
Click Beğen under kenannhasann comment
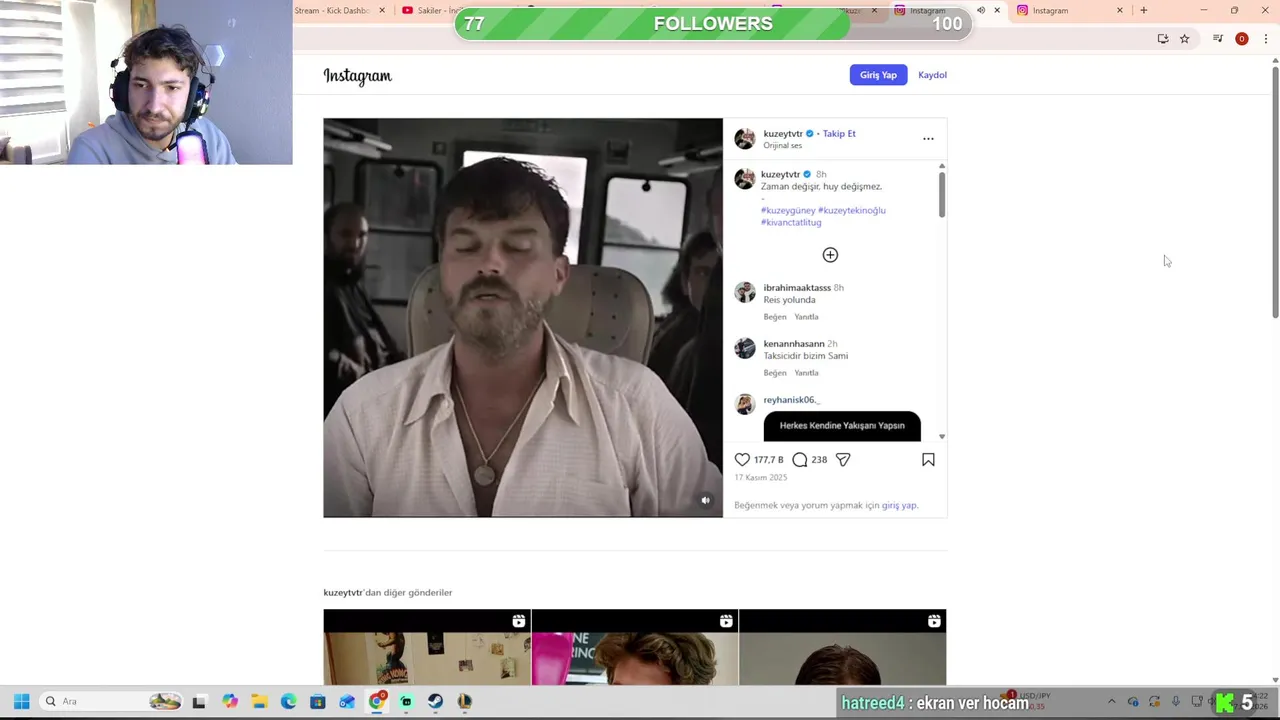775,373
